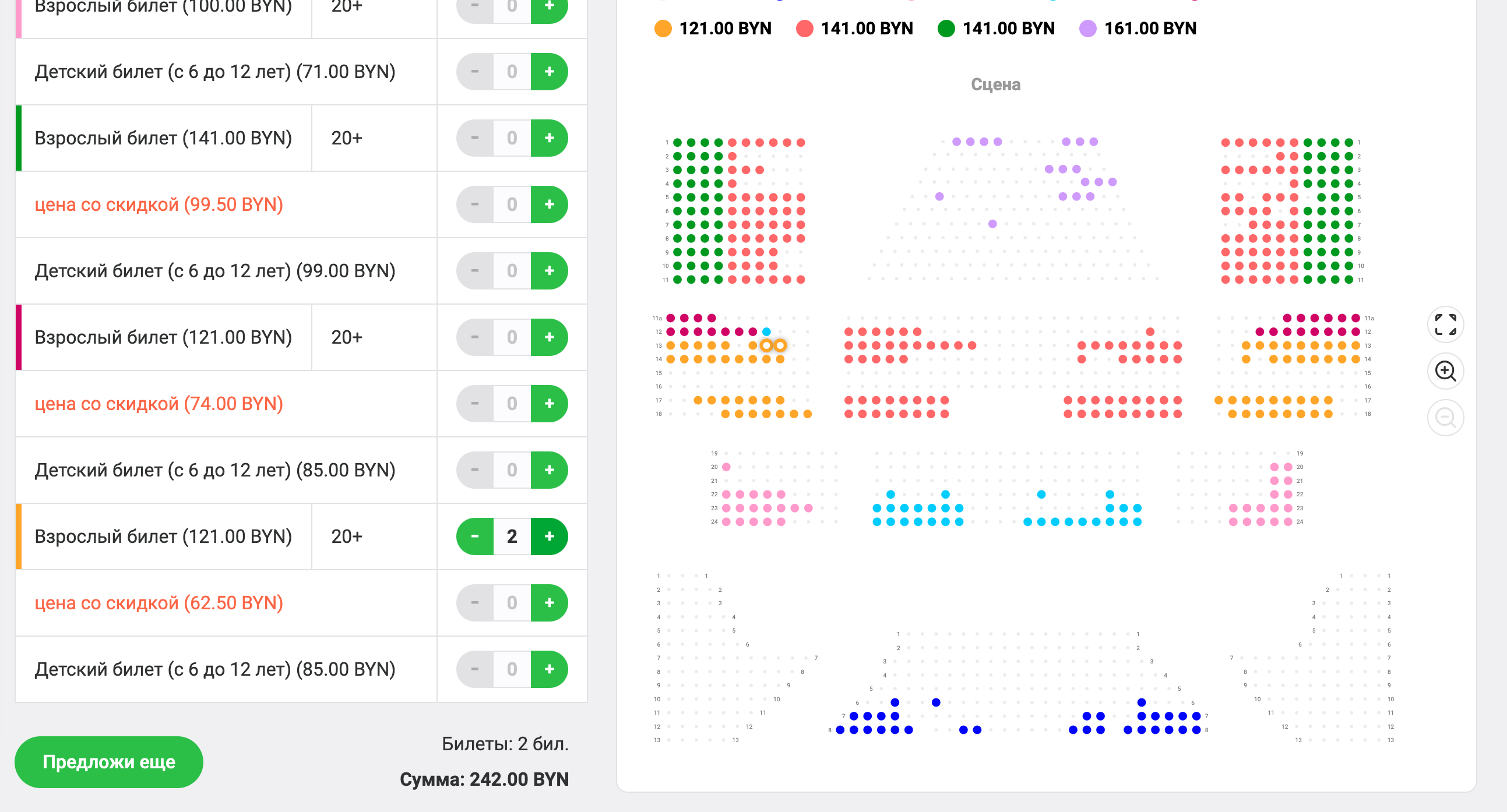
Task: Increase discounted 74.00 BYN ticket count
Action: [x=549, y=403]
